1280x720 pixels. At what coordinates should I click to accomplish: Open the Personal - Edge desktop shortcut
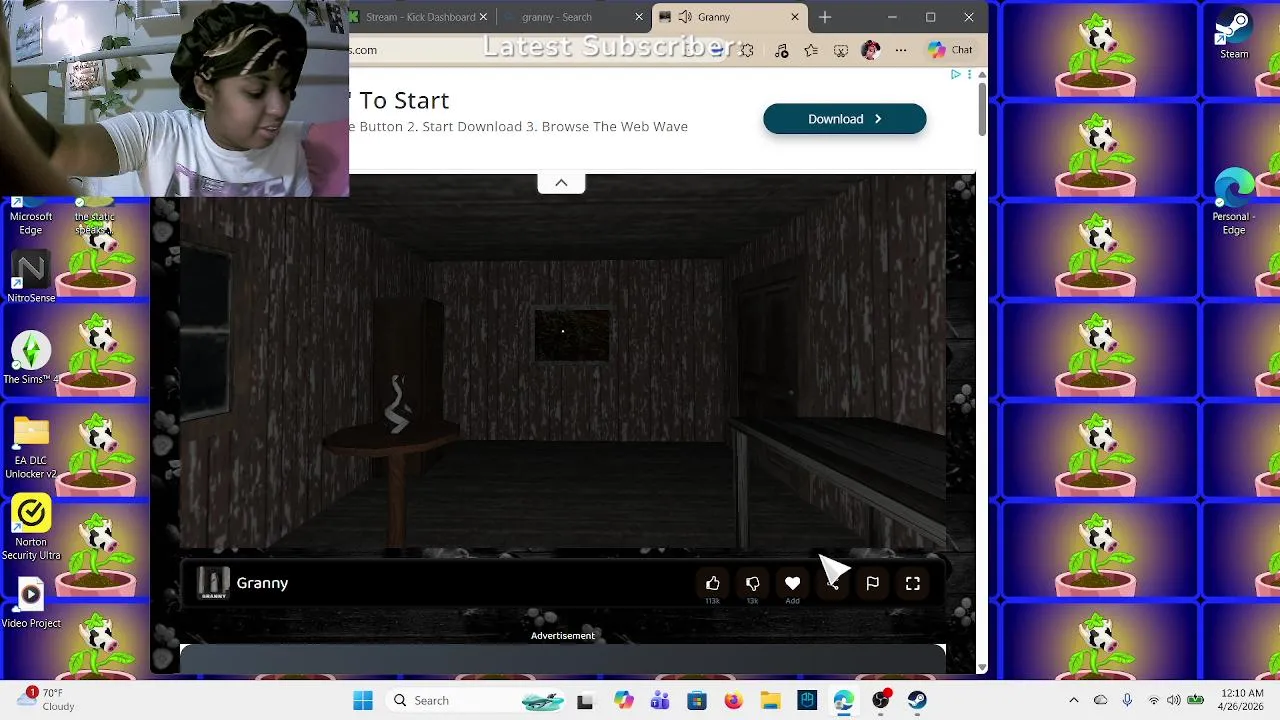[x=1234, y=202]
